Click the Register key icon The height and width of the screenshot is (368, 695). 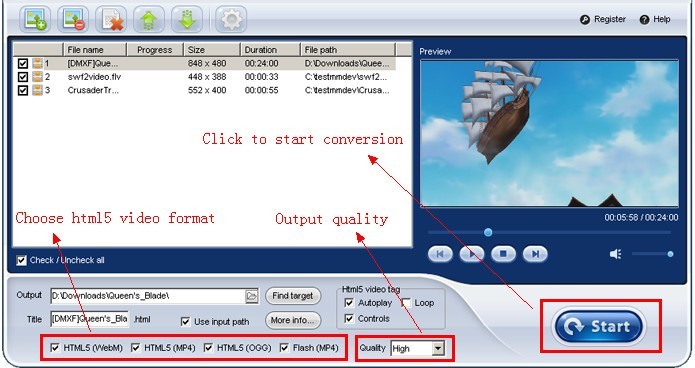(585, 20)
